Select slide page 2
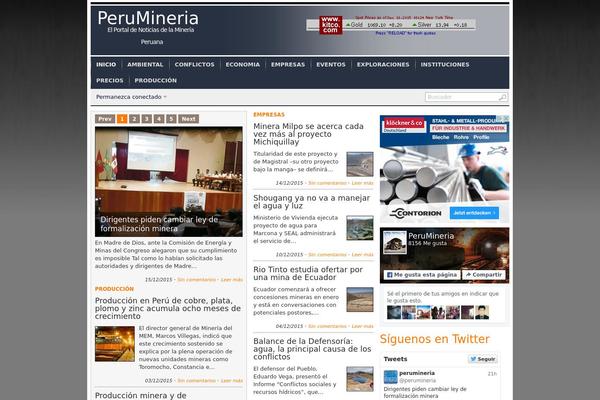 134,119
